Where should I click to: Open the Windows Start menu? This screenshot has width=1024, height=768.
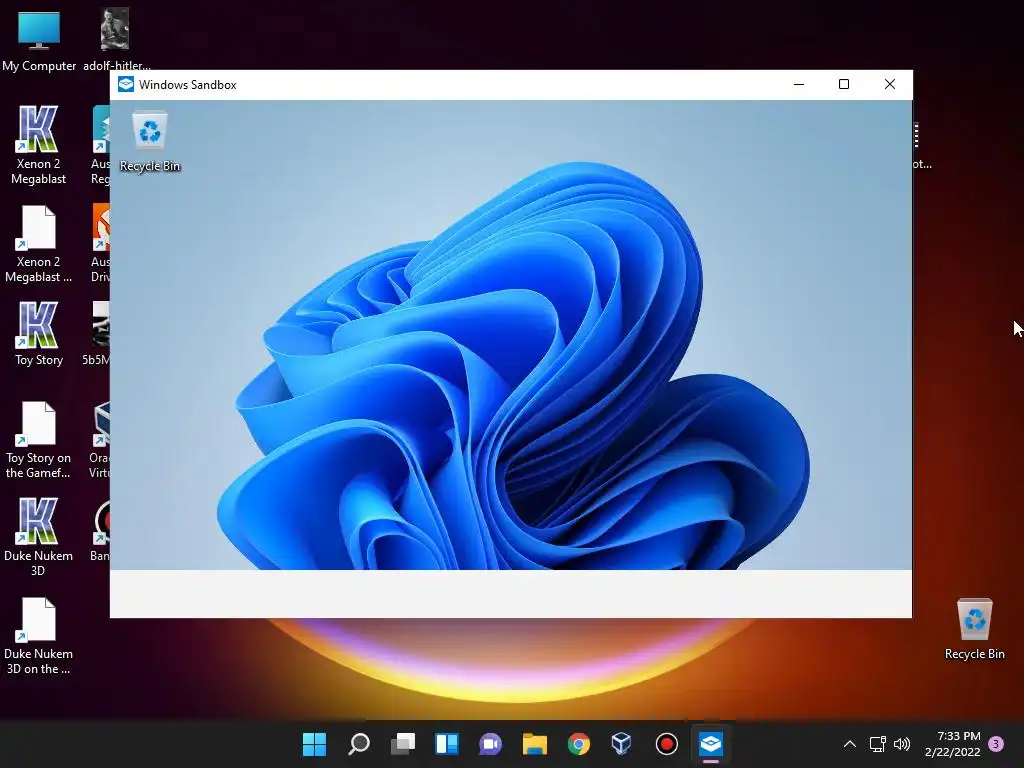pos(314,744)
